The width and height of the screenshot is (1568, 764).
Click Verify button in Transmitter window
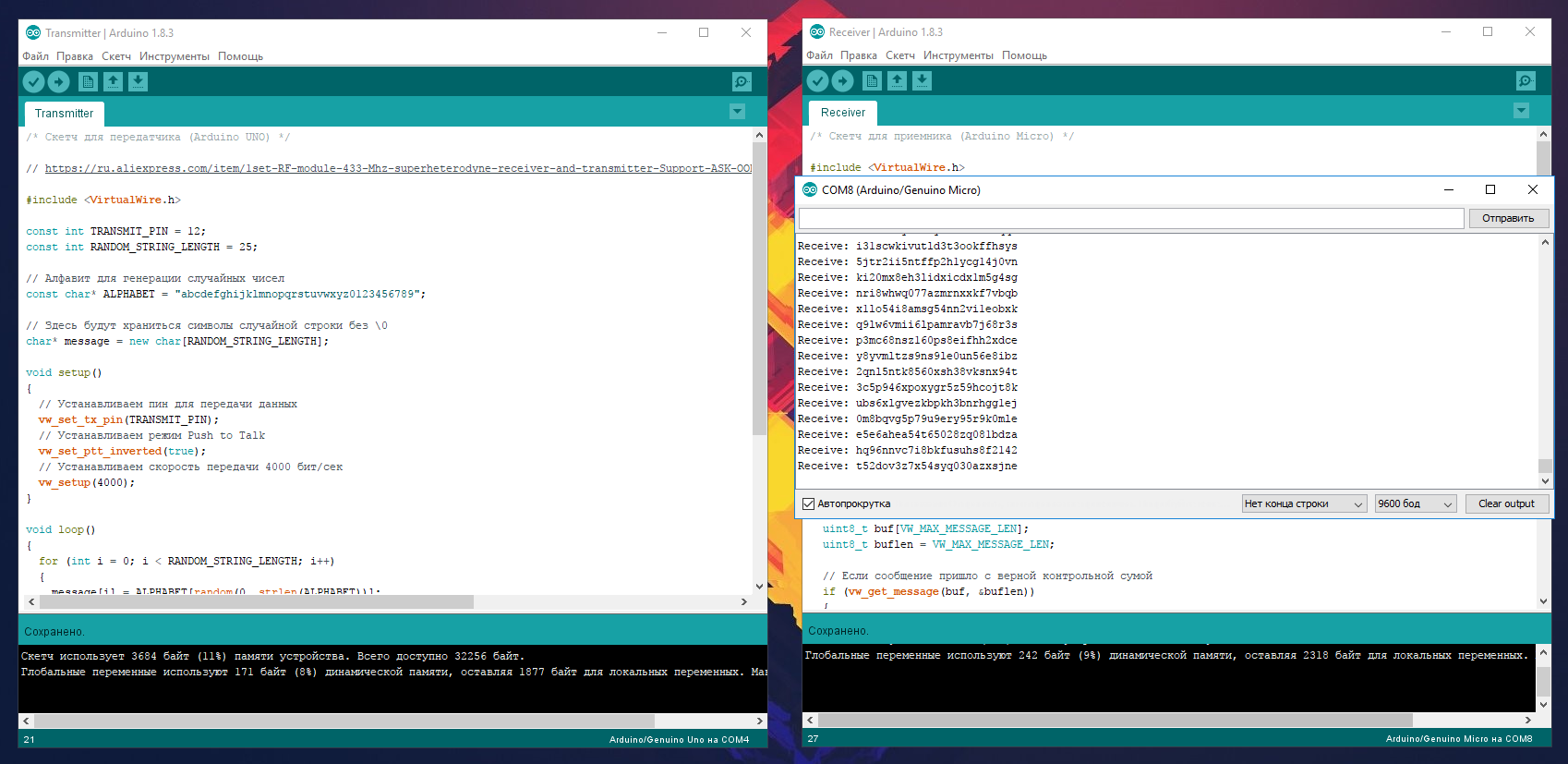33,82
